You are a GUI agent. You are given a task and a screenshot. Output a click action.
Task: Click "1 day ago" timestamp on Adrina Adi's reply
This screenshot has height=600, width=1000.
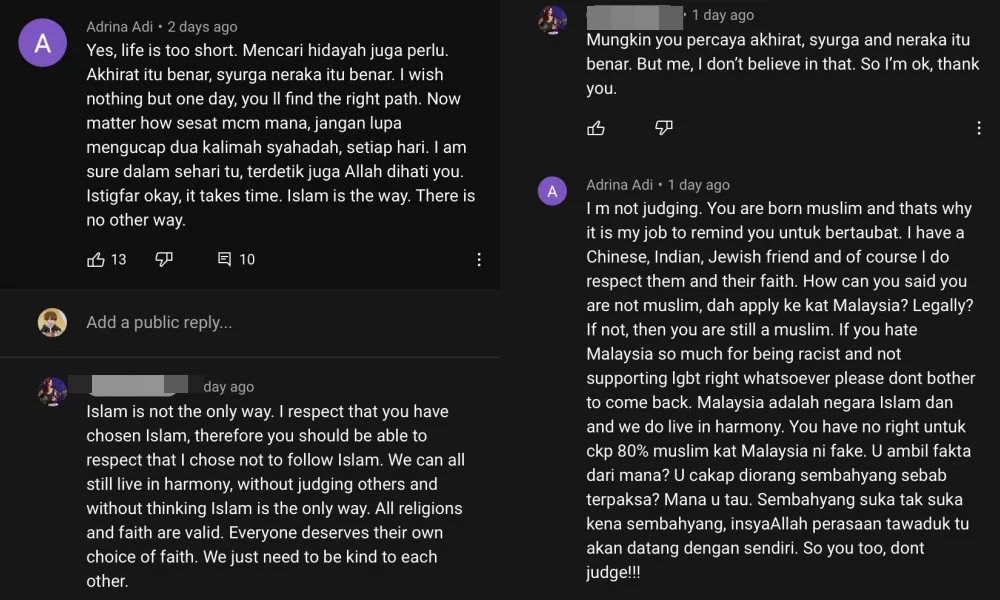coord(699,185)
